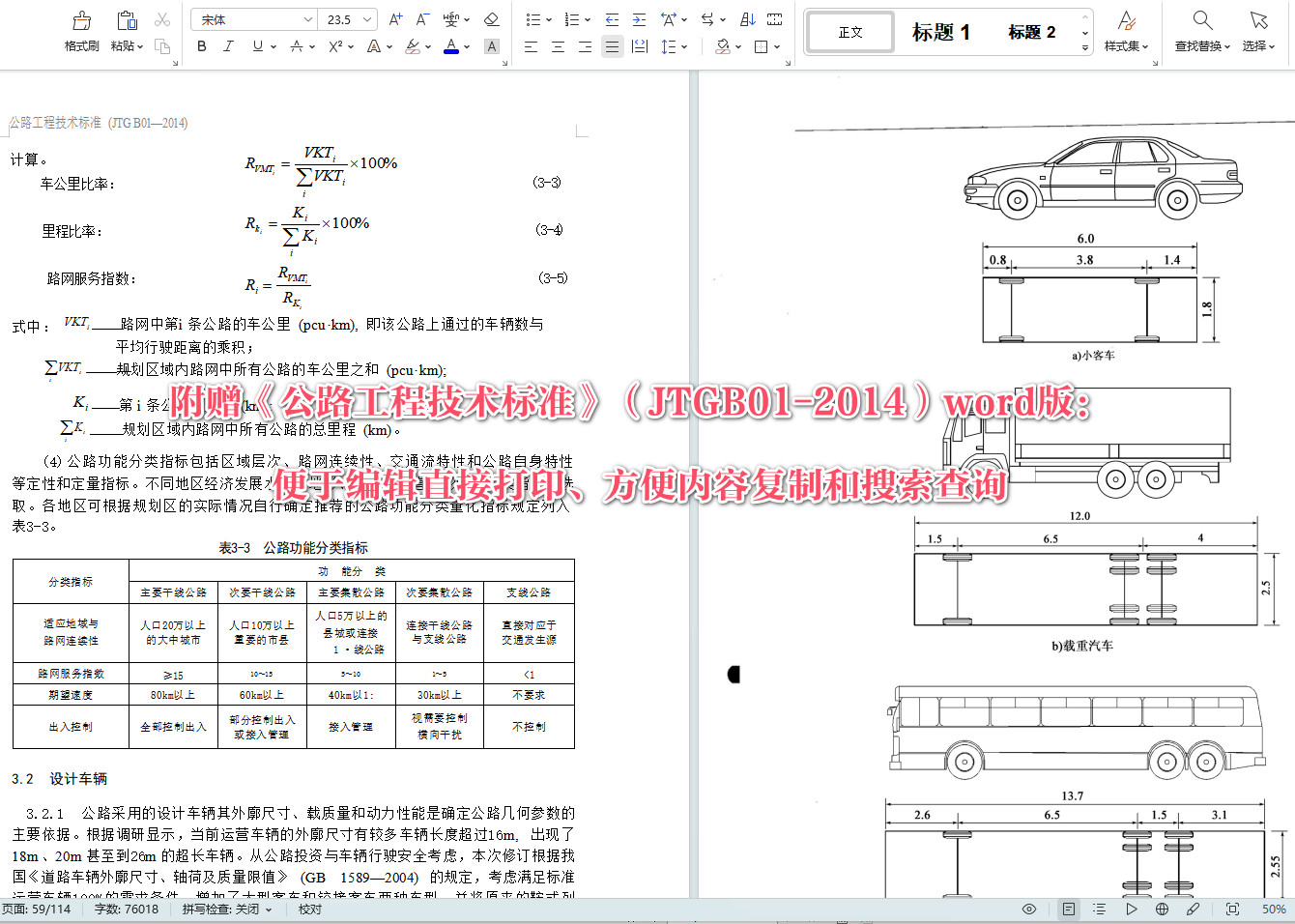Toggle Bold formatting

[202, 46]
